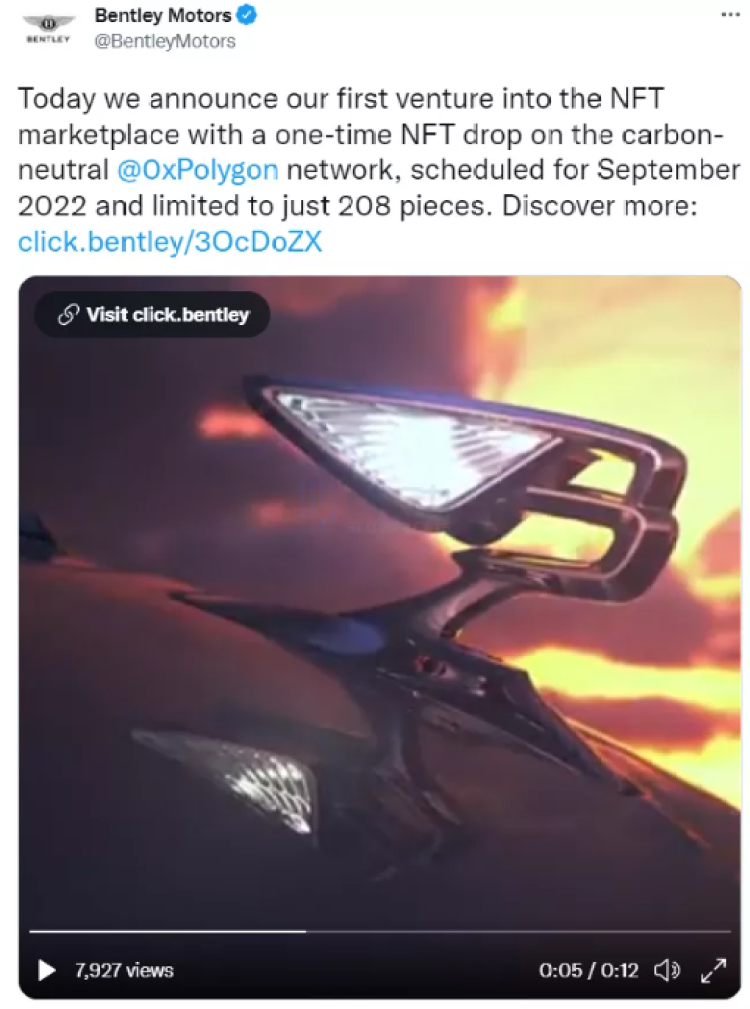Mute the video using the speaker icon
The height and width of the screenshot is (1009, 750).
(667, 970)
